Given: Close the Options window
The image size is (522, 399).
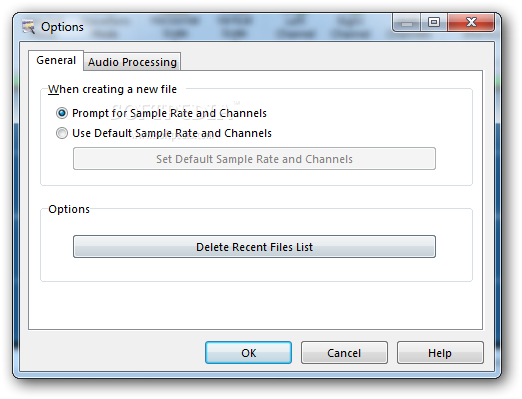Looking at the screenshot, I should (471, 22).
